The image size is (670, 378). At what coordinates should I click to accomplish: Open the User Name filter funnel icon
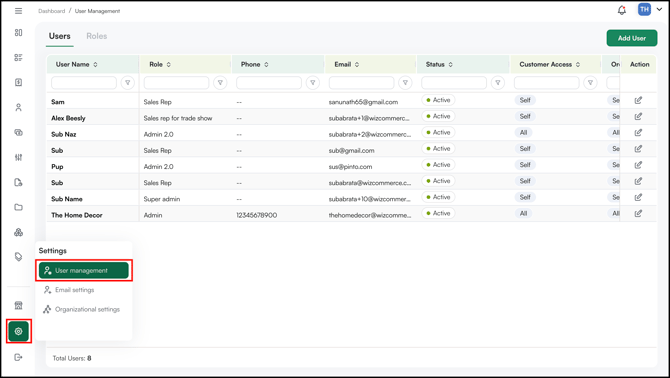click(x=128, y=82)
